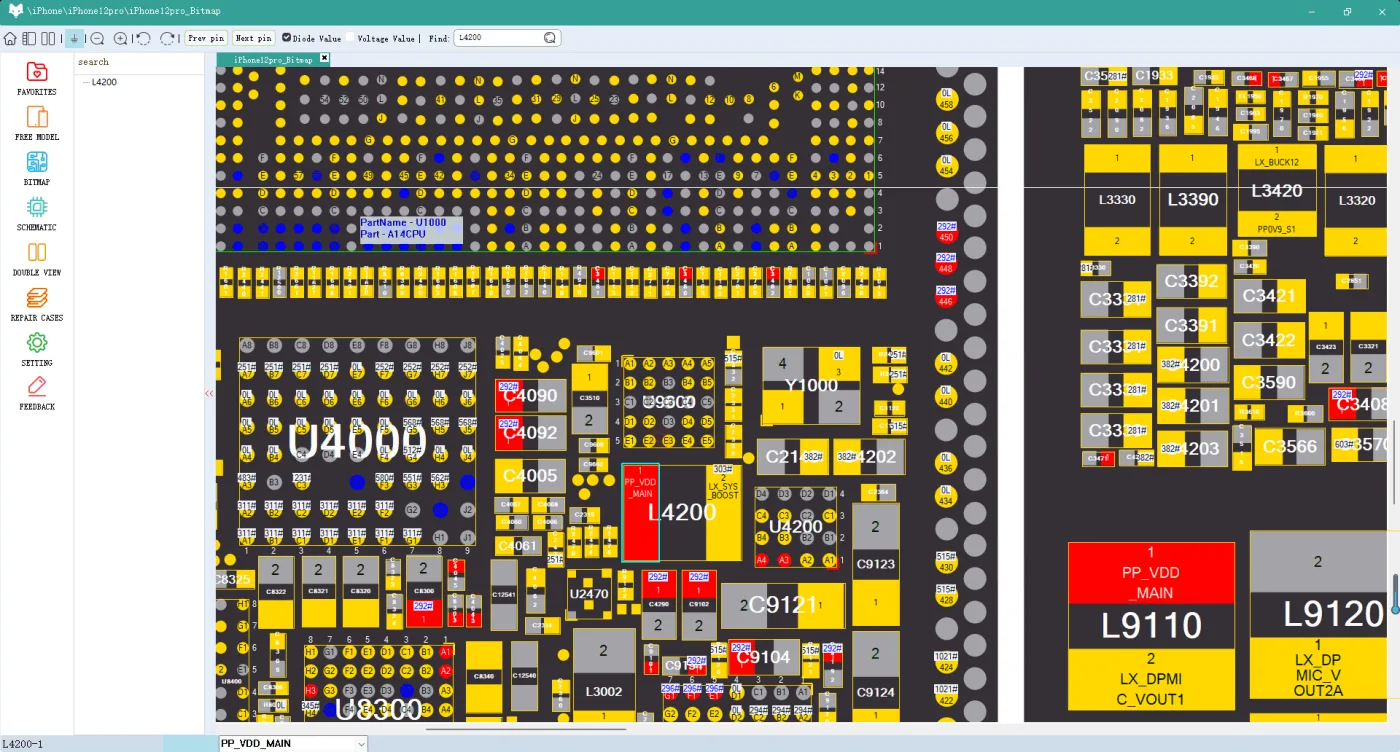Open the Free Model section
Image resolution: width=1400 pixels, height=752 pixels.
tap(37, 123)
